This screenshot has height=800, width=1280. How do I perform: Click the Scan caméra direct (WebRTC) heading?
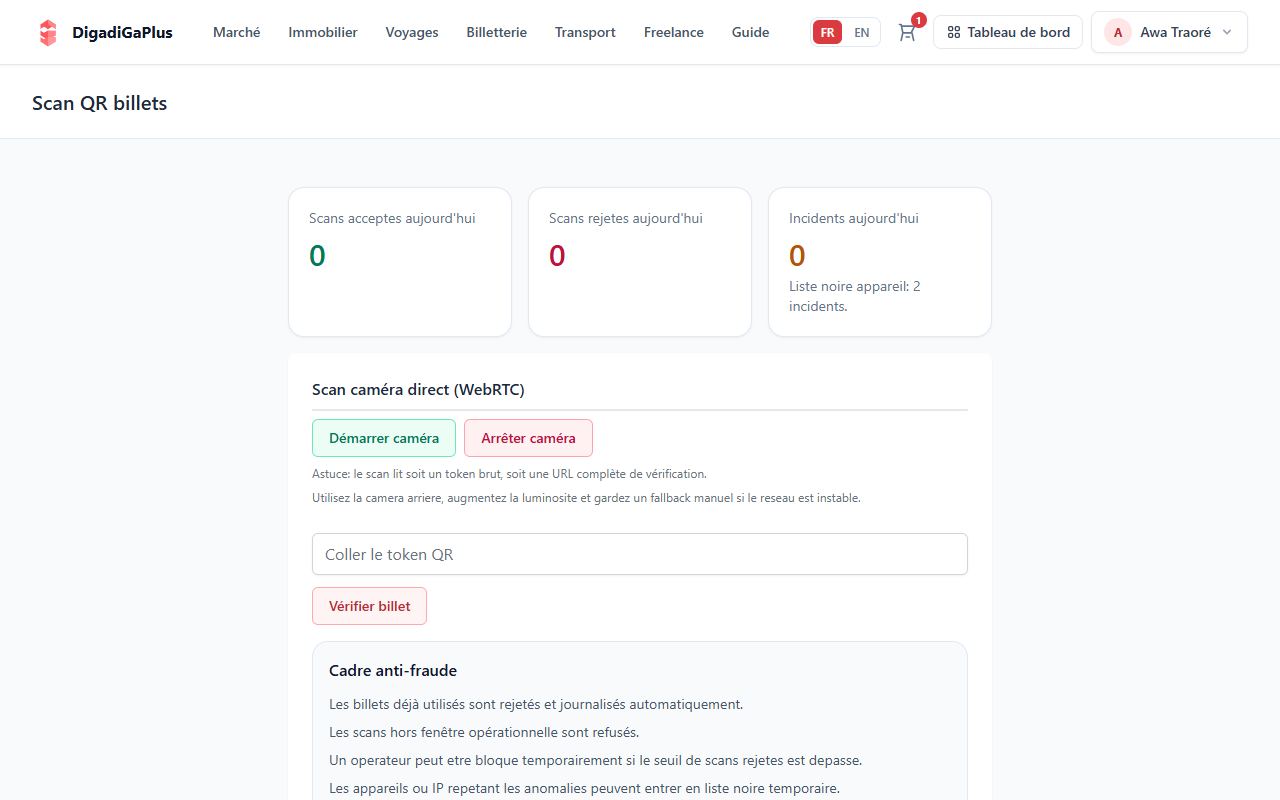[x=418, y=389]
